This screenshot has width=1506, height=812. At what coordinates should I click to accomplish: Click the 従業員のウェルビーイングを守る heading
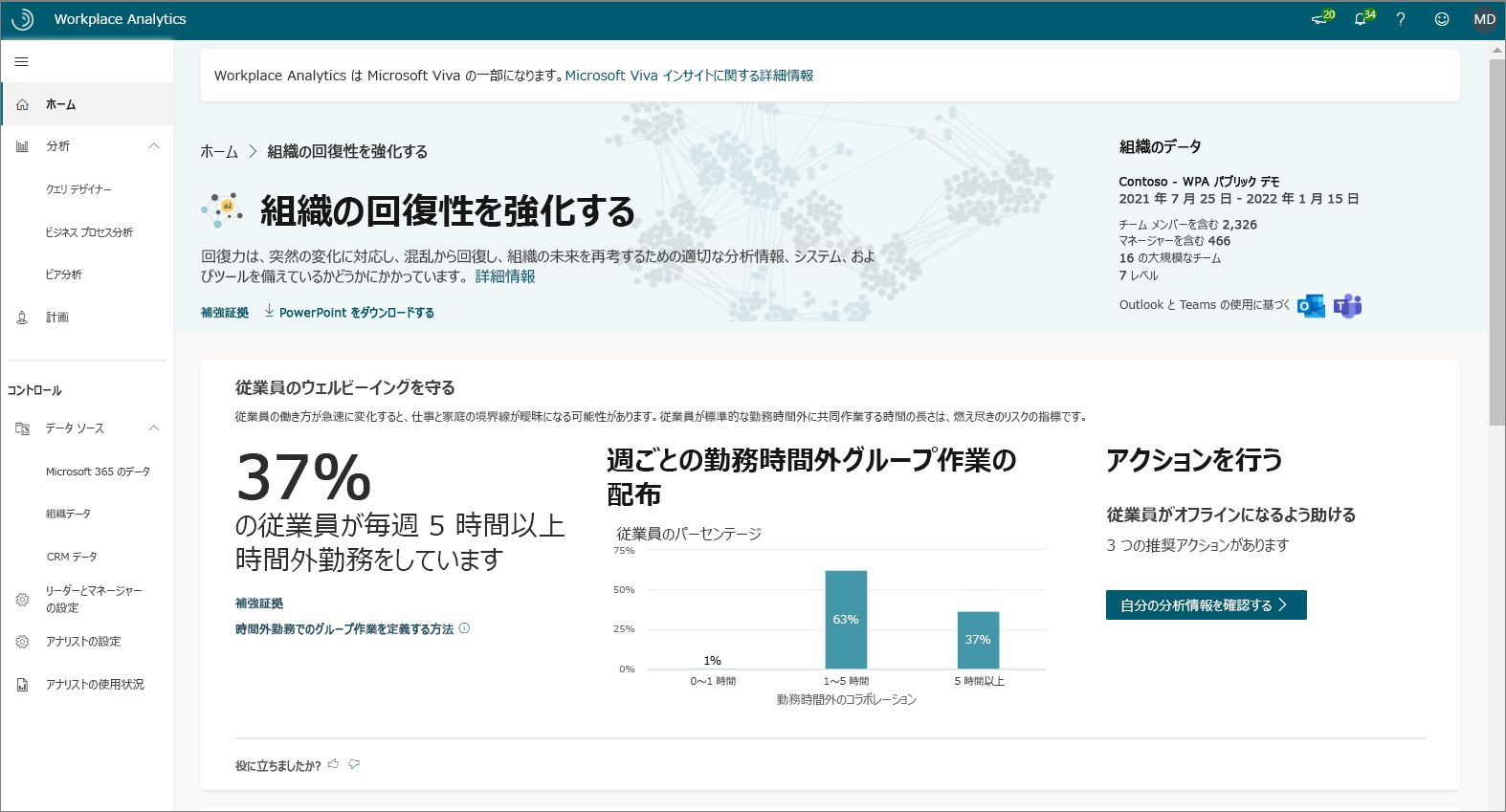345,387
